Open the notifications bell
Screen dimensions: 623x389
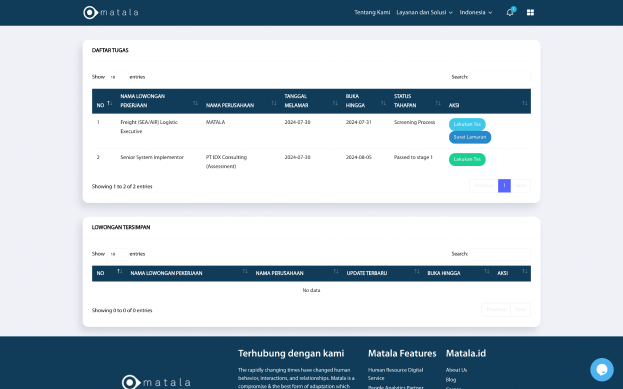[510, 12]
